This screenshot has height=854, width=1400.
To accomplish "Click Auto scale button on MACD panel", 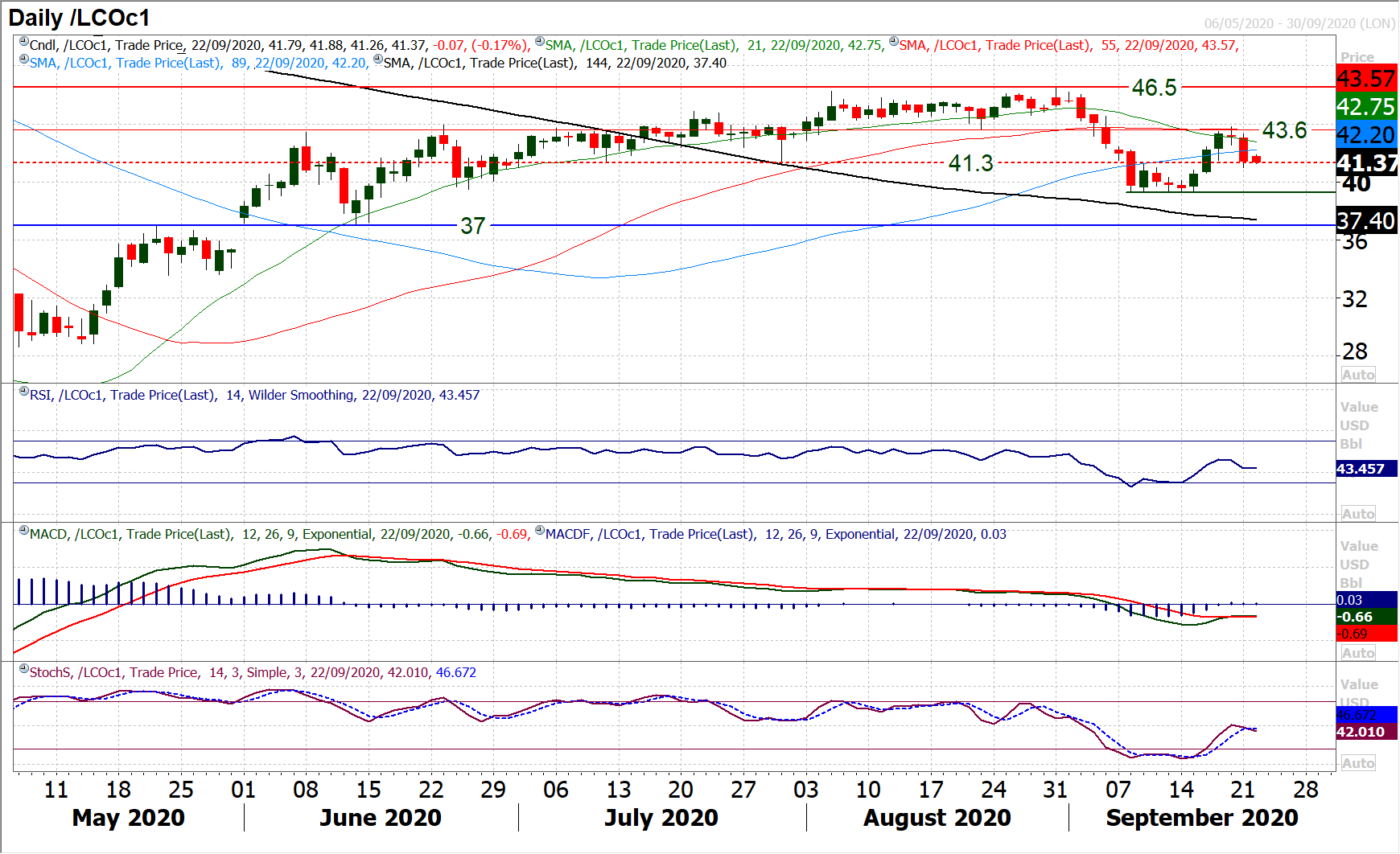I will pyautogui.click(x=1358, y=653).
